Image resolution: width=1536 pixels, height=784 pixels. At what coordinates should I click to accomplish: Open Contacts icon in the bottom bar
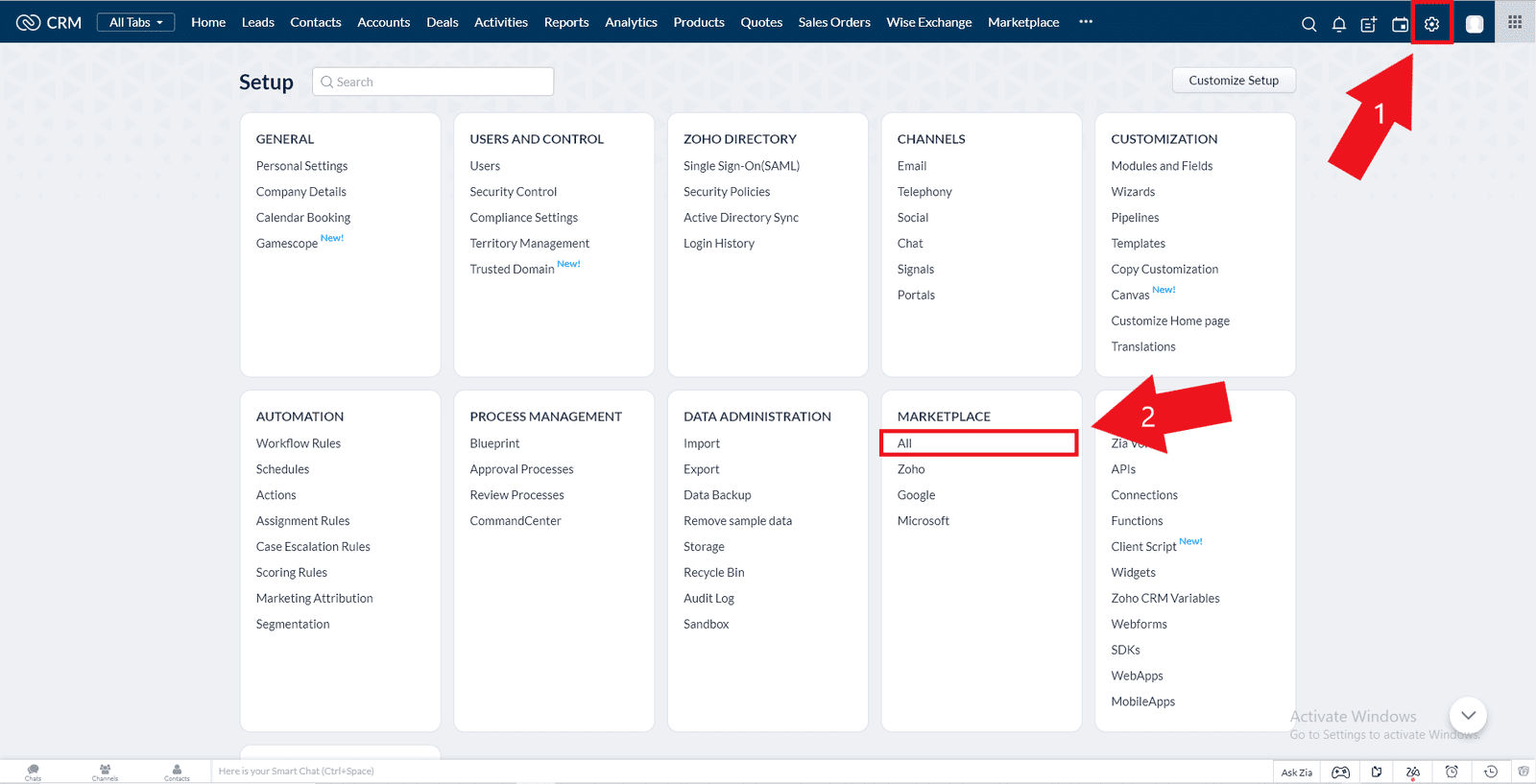click(177, 772)
